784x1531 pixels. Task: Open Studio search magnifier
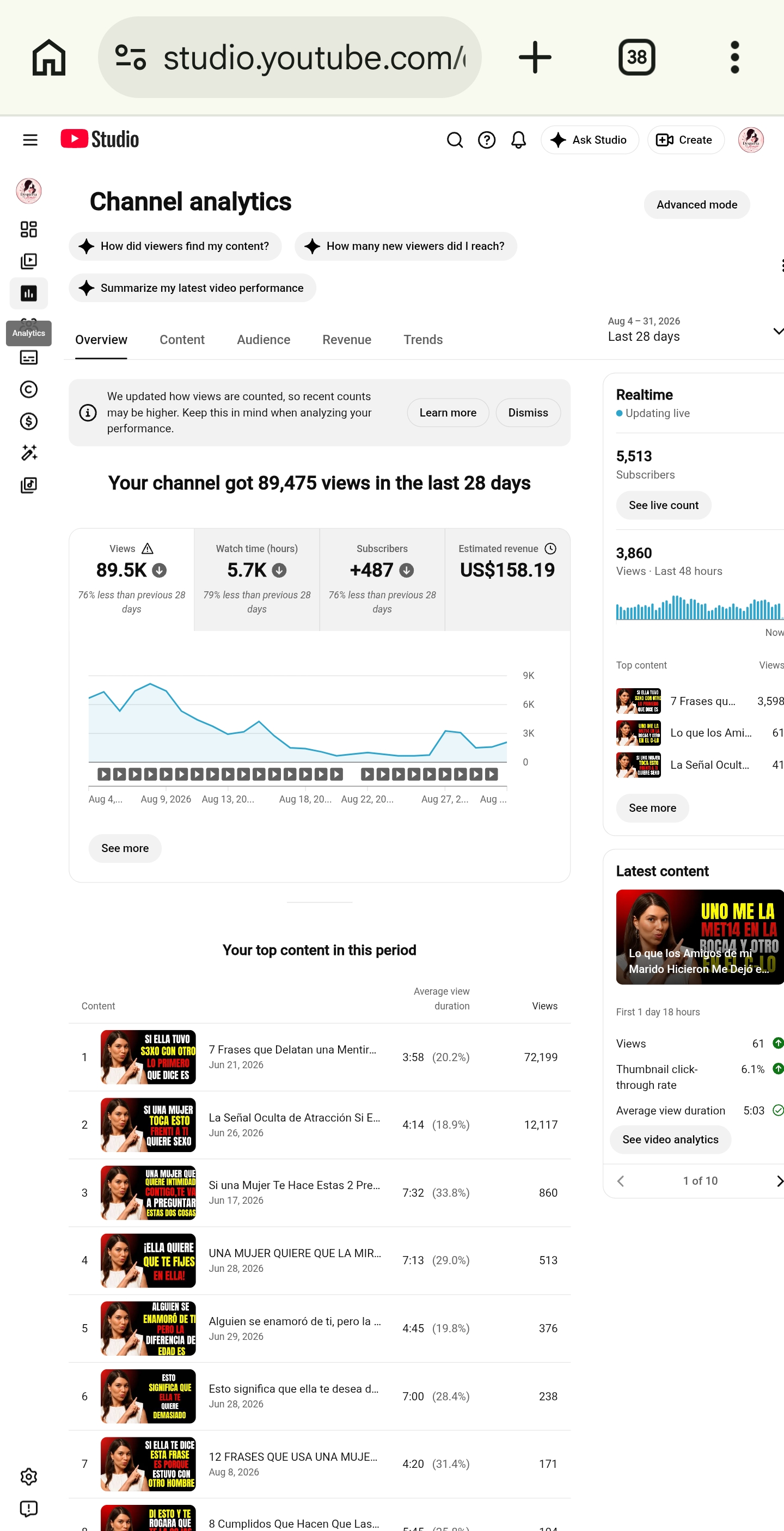coord(455,140)
